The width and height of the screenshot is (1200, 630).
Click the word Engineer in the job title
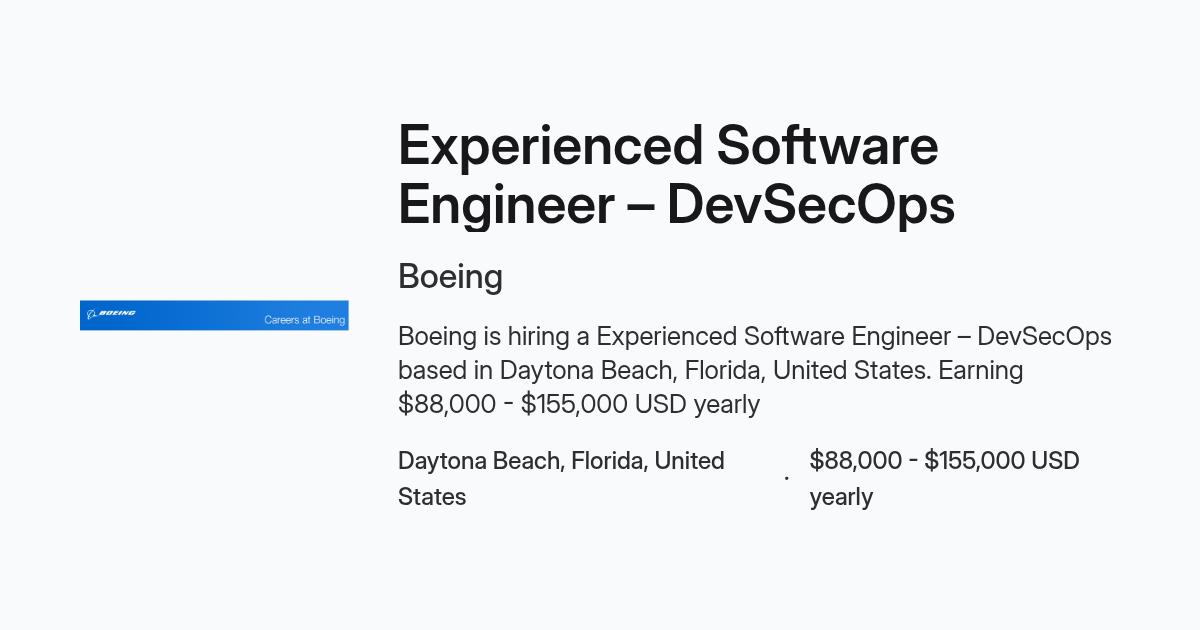pyautogui.click(x=506, y=206)
